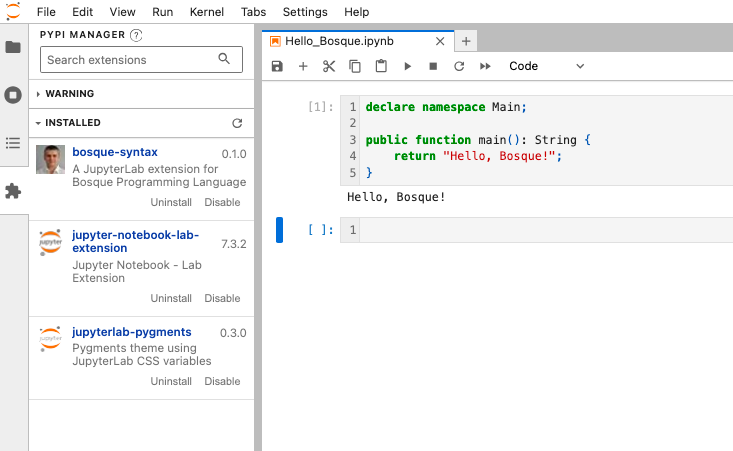Interrupt the kernel with stop button
The width and height of the screenshot is (733, 451).
click(x=433, y=66)
